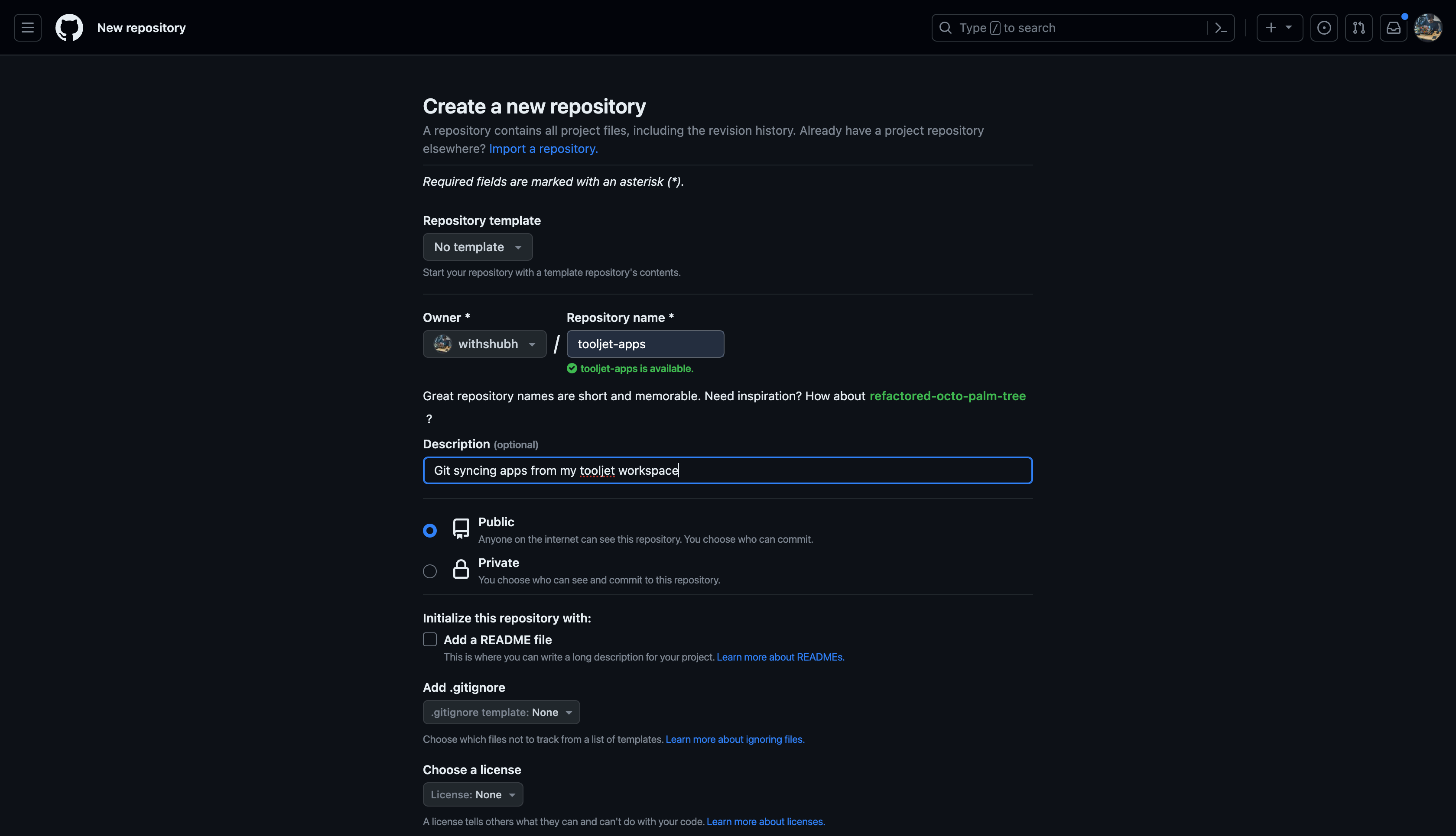Open the Issues icon in header
This screenshot has width=1456, height=836.
[x=1323, y=28]
